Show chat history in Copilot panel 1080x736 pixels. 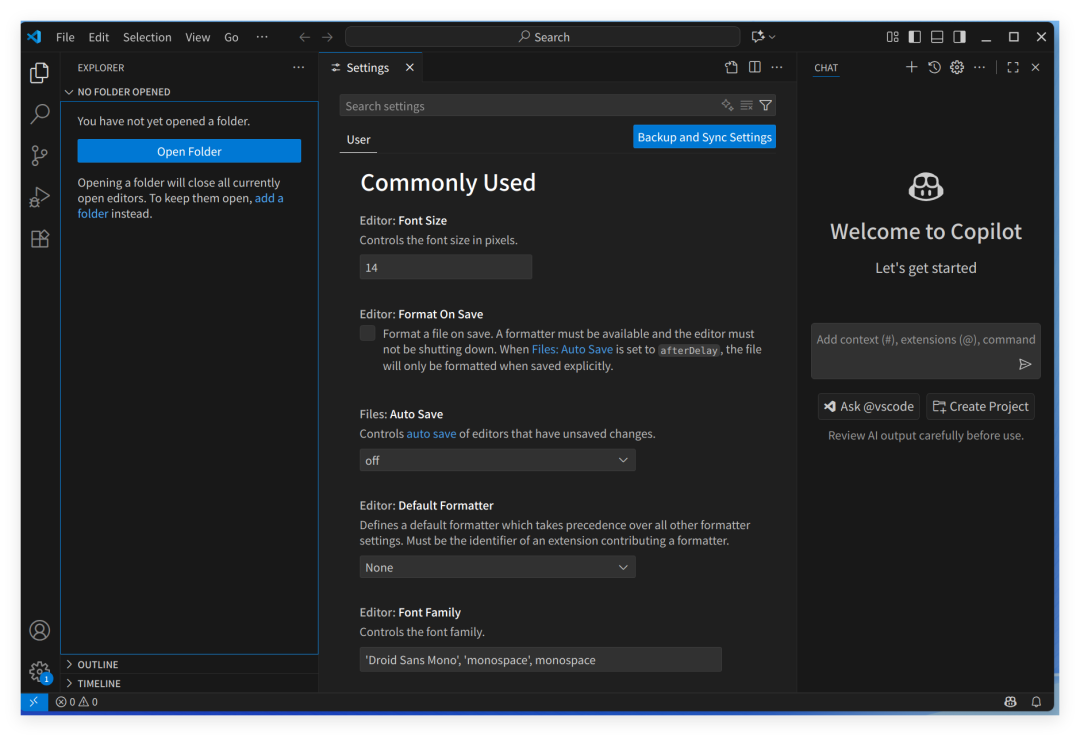[x=934, y=68]
